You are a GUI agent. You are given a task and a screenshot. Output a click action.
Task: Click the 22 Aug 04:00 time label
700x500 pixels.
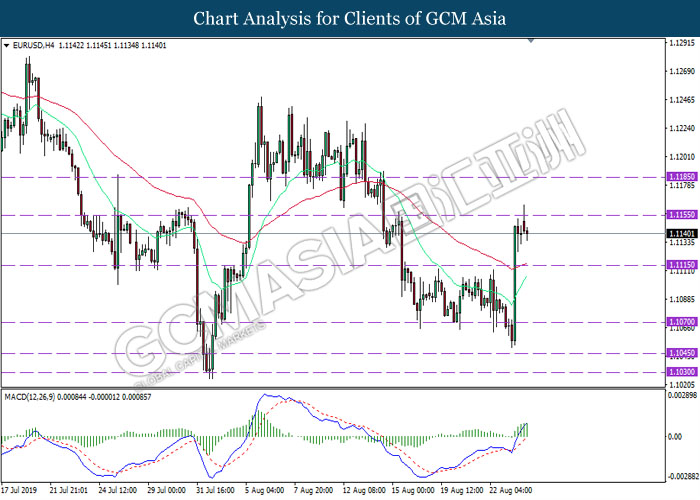[x=511, y=490]
